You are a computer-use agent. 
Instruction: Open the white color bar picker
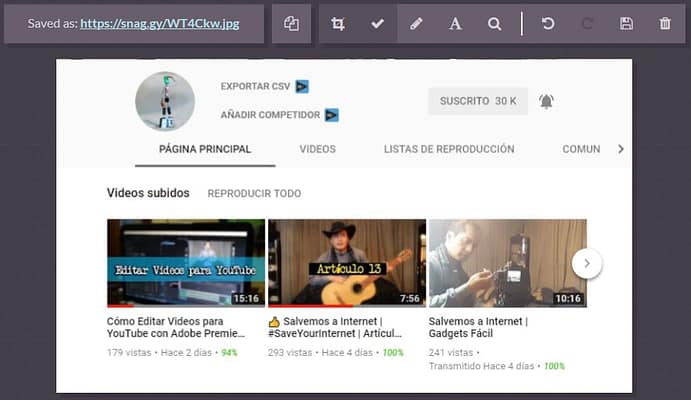pos(522,24)
